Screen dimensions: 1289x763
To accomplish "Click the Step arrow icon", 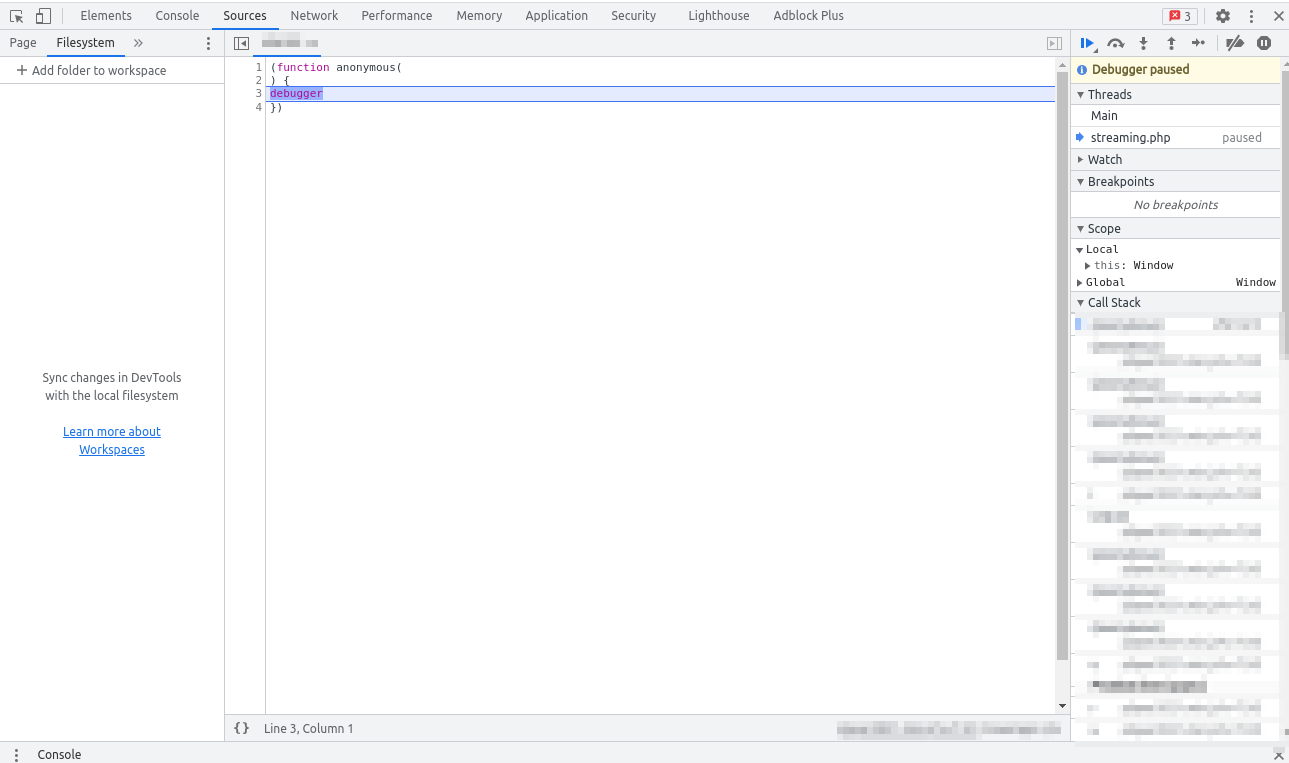I will click(x=1198, y=43).
